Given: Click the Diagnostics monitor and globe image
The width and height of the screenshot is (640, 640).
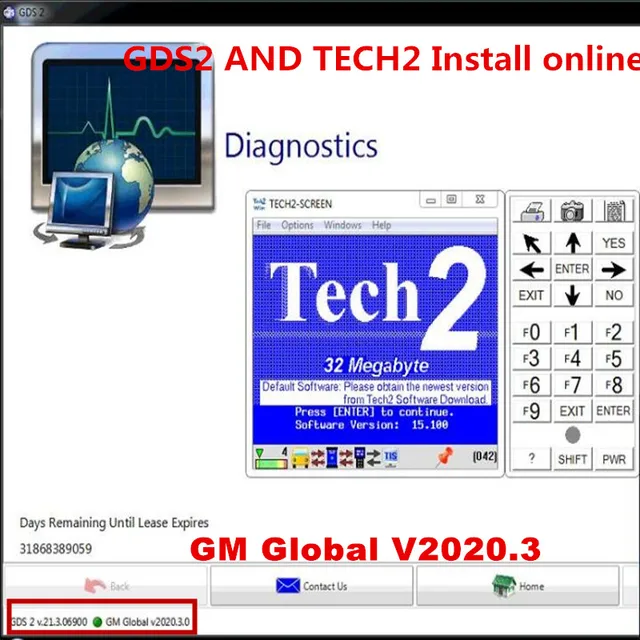Looking at the screenshot, I should 122,147.
